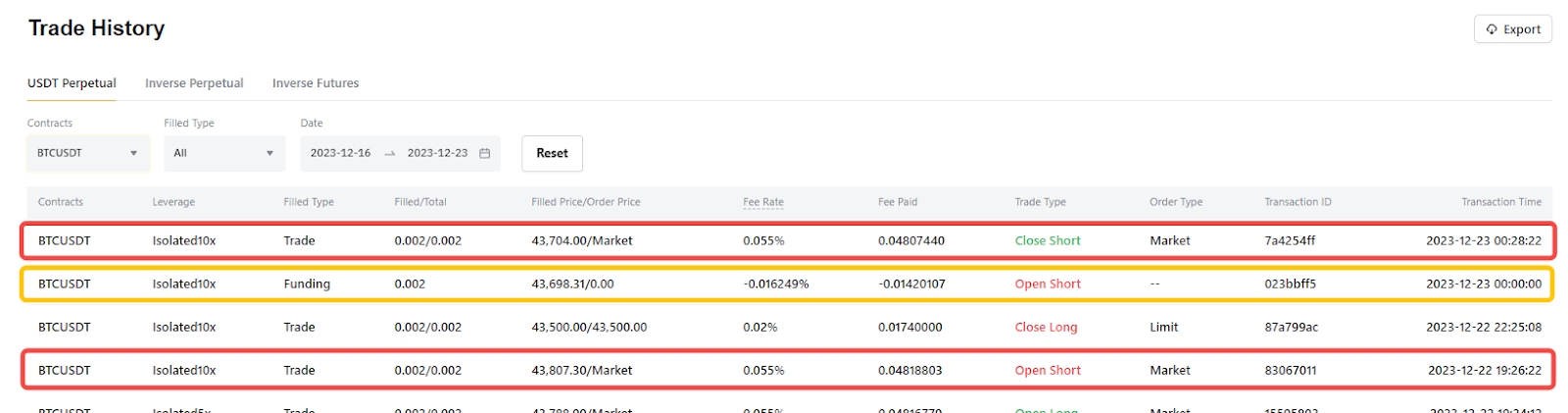The image size is (1568, 413).
Task: Click the calendar icon in date field
Action: tap(484, 153)
